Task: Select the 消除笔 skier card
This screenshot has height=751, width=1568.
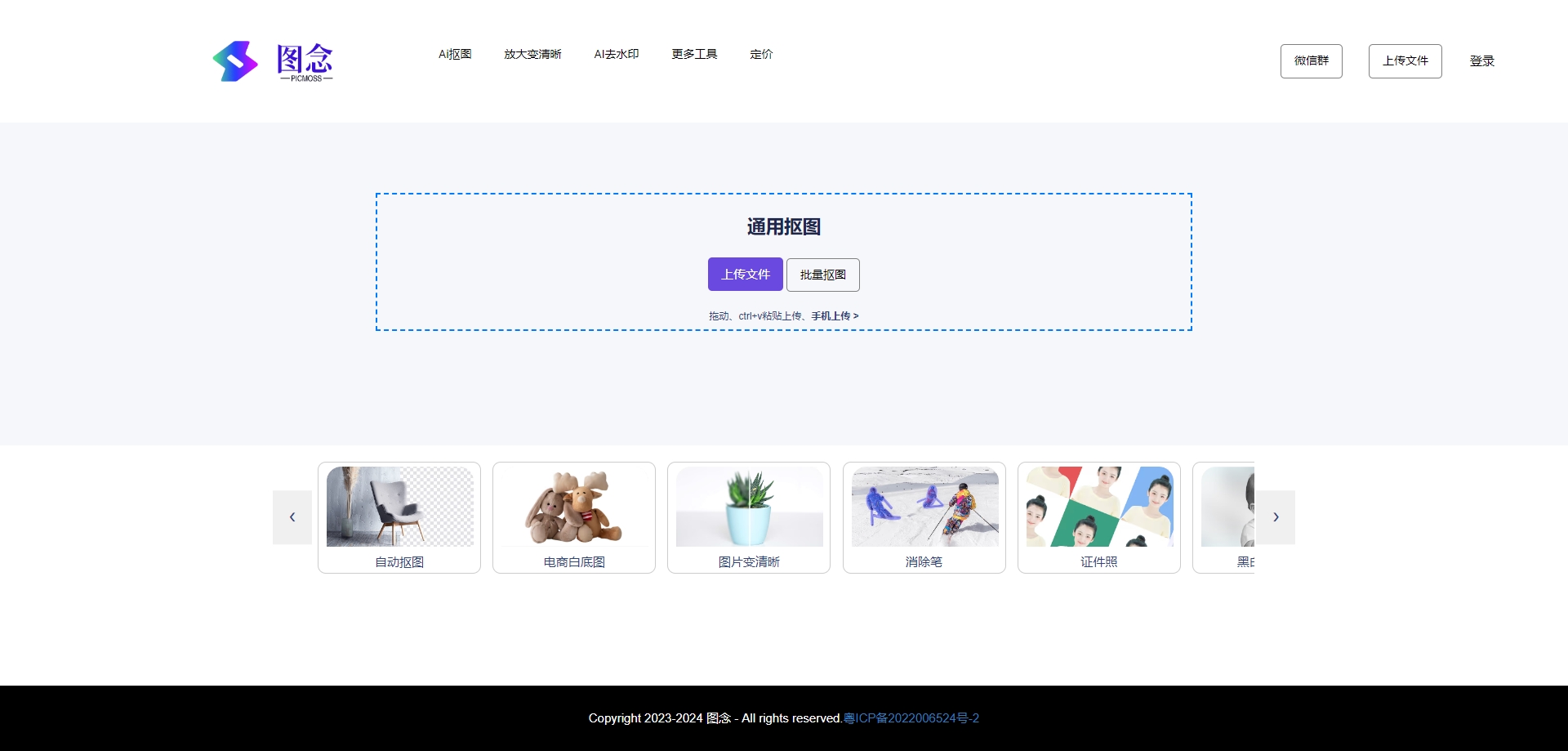Action: click(x=924, y=517)
